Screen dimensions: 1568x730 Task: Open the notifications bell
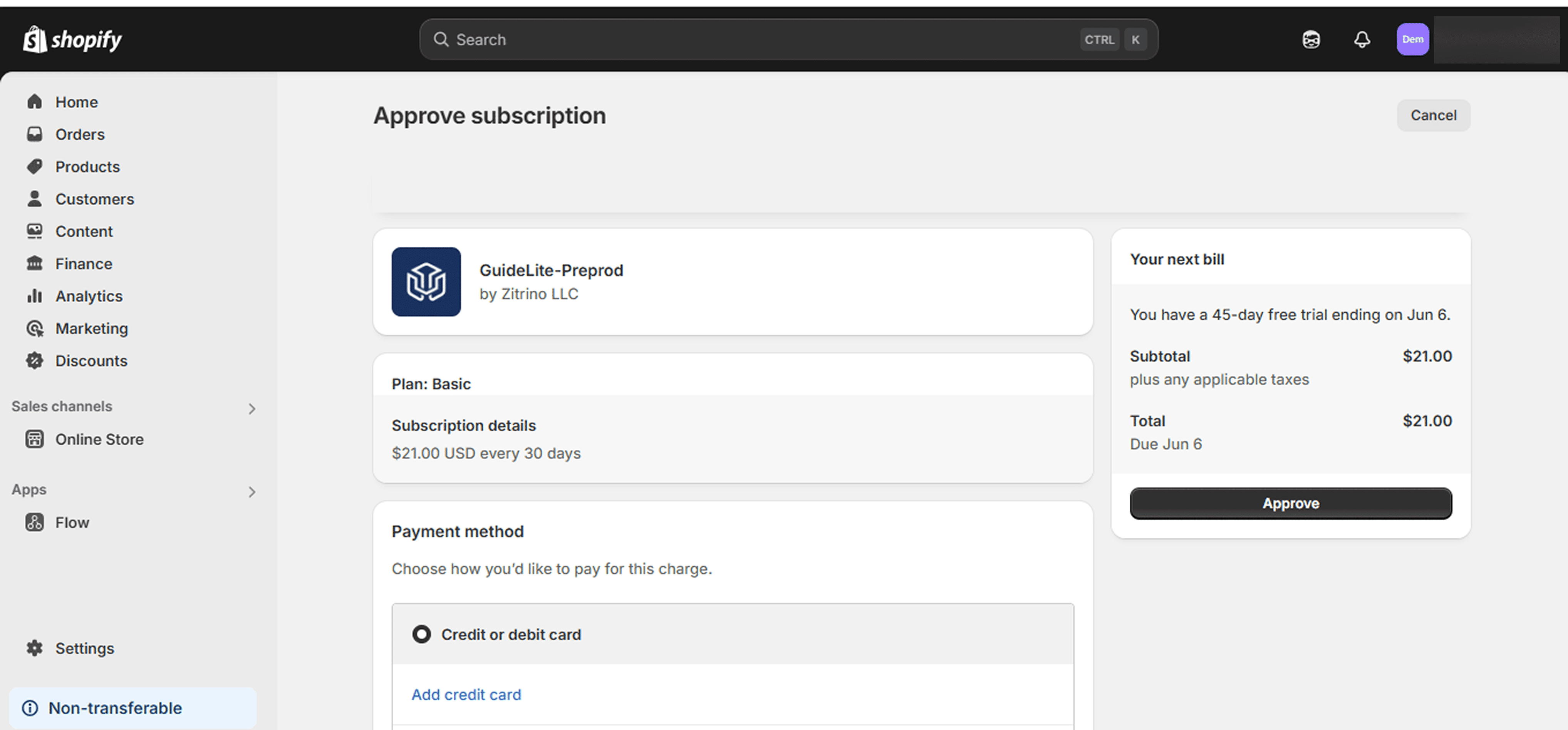click(1362, 40)
